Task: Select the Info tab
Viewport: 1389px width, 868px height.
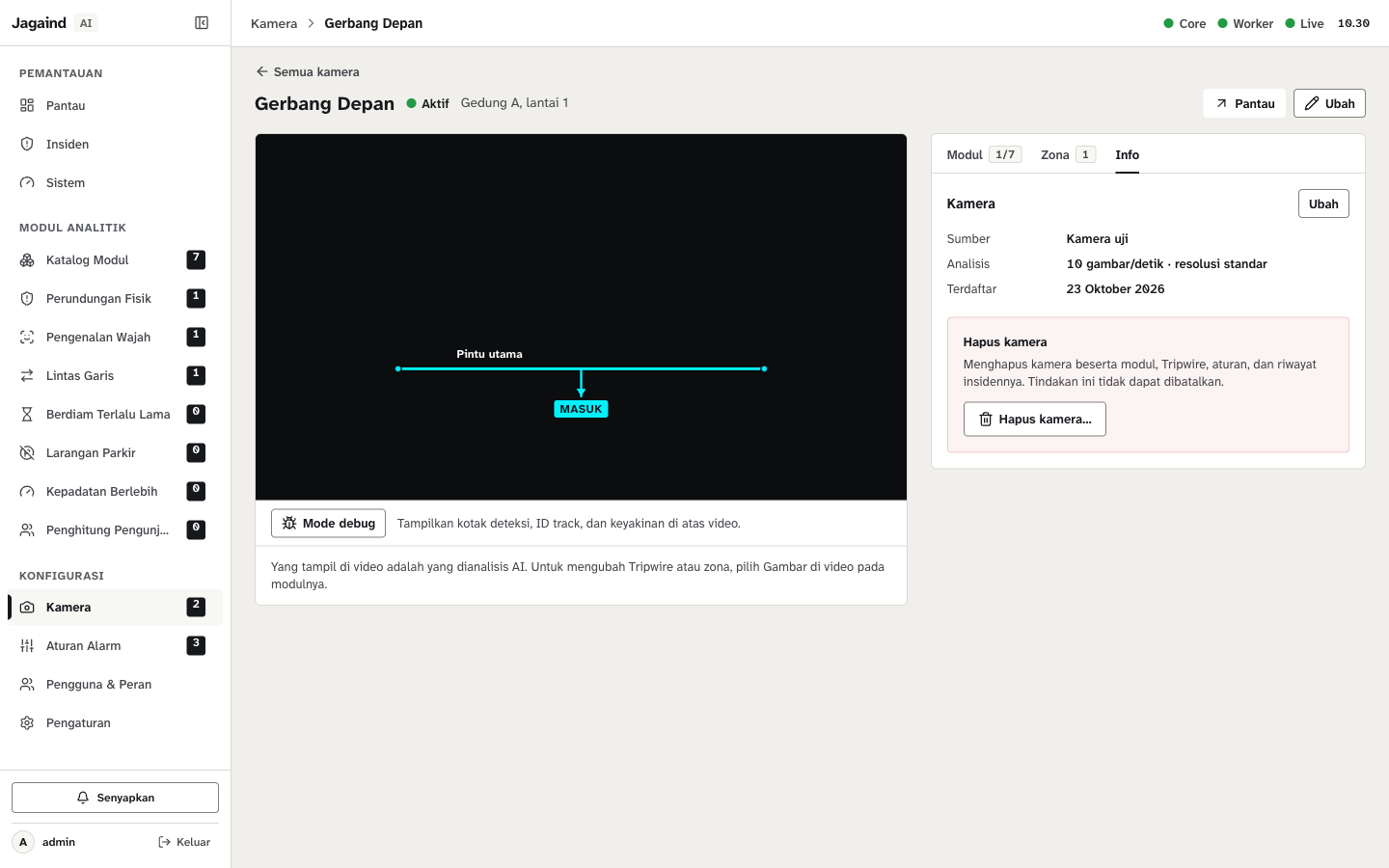Action: (1127, 154)
